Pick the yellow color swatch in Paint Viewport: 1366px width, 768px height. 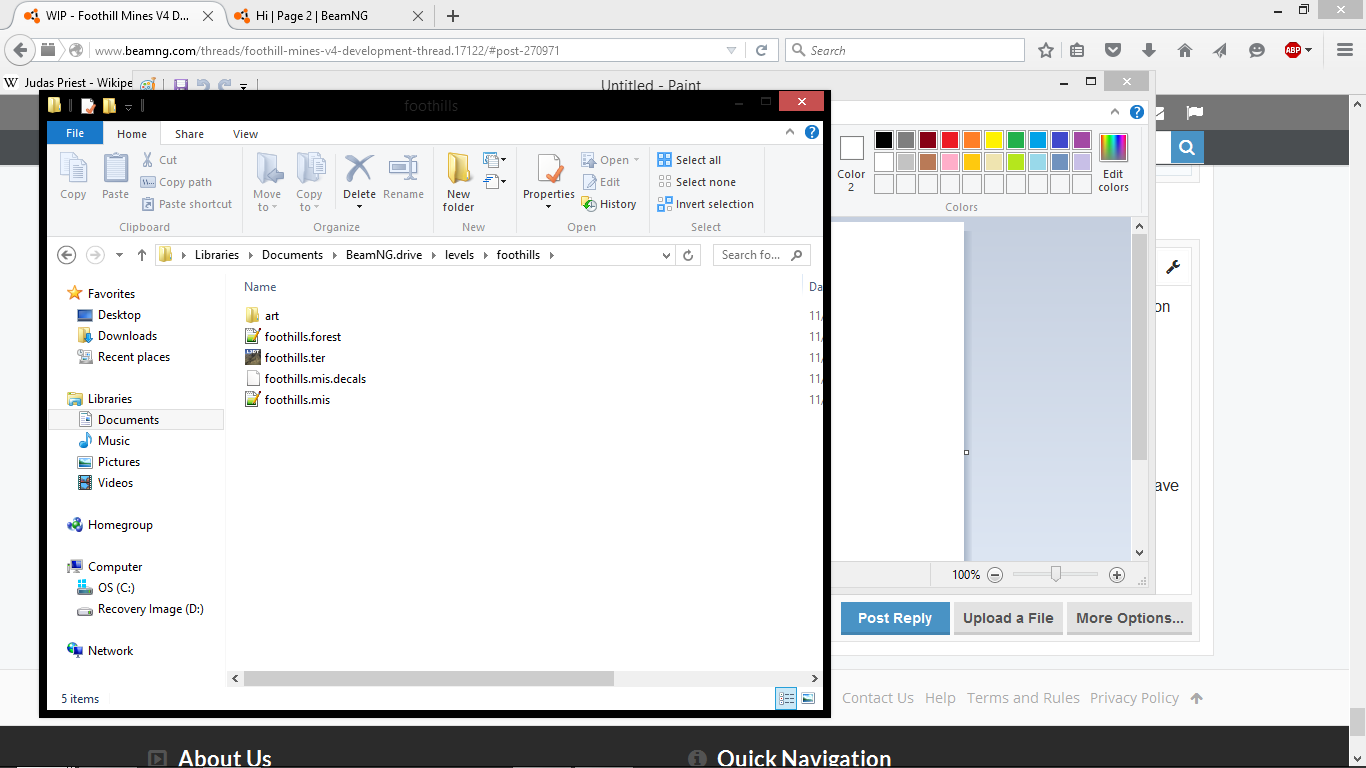point(994,140)
